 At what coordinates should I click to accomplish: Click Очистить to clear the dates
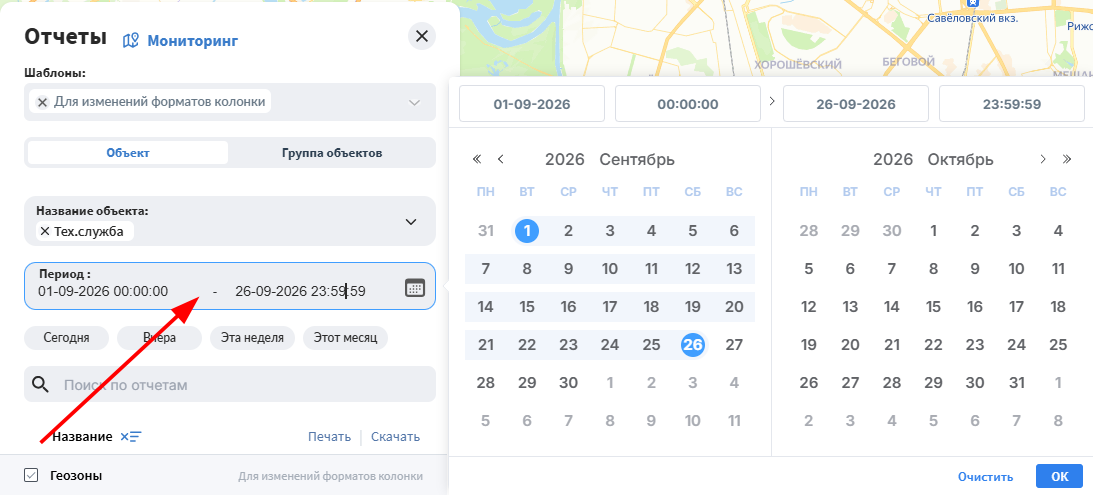coord(985,477)
